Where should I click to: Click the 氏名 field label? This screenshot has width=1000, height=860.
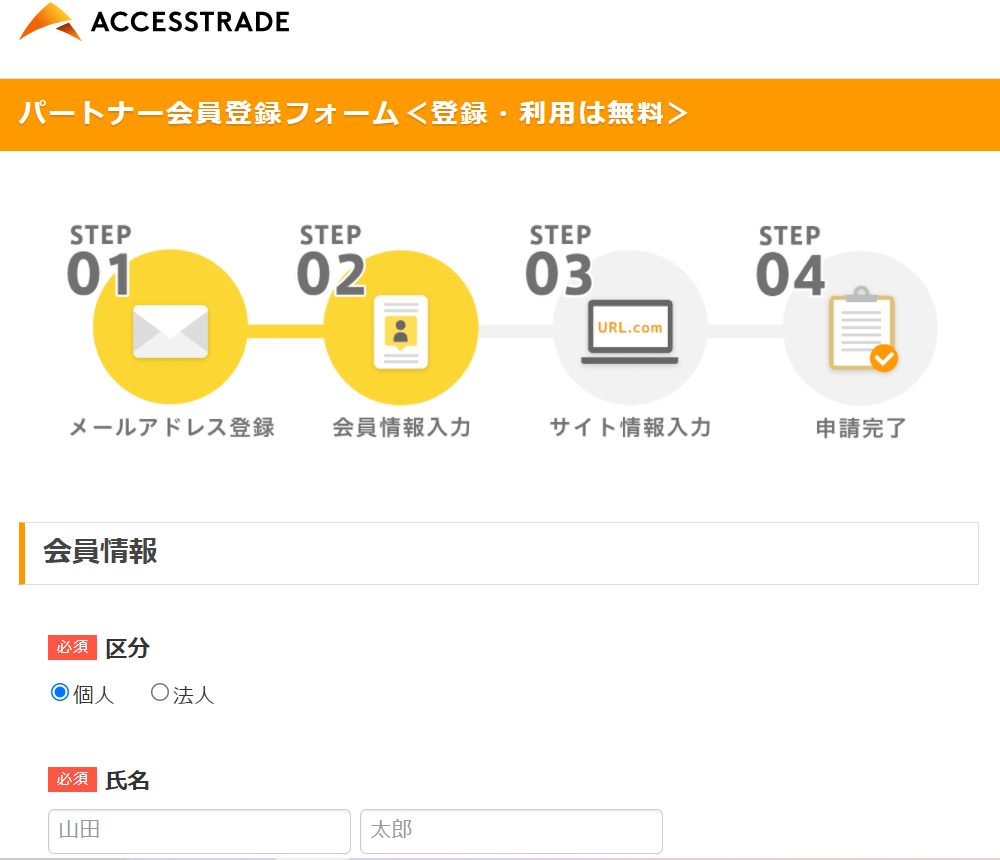[128, 780]
